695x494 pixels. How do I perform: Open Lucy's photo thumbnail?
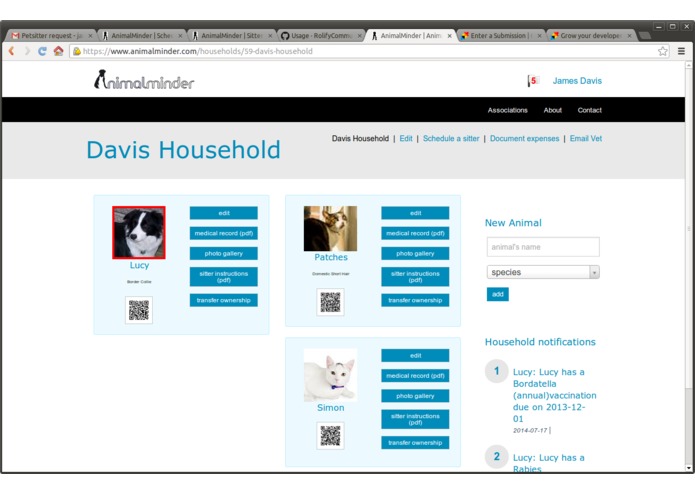pos(139,232)
